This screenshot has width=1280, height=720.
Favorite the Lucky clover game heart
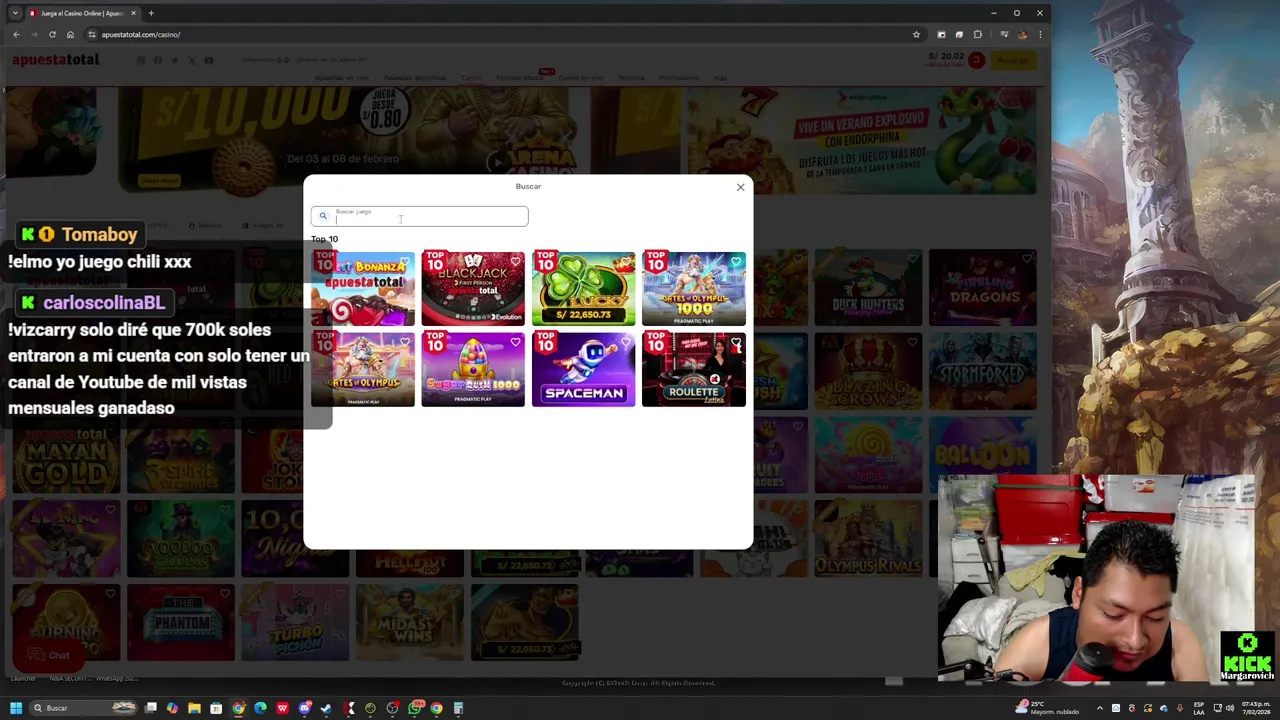coord(626,262)
